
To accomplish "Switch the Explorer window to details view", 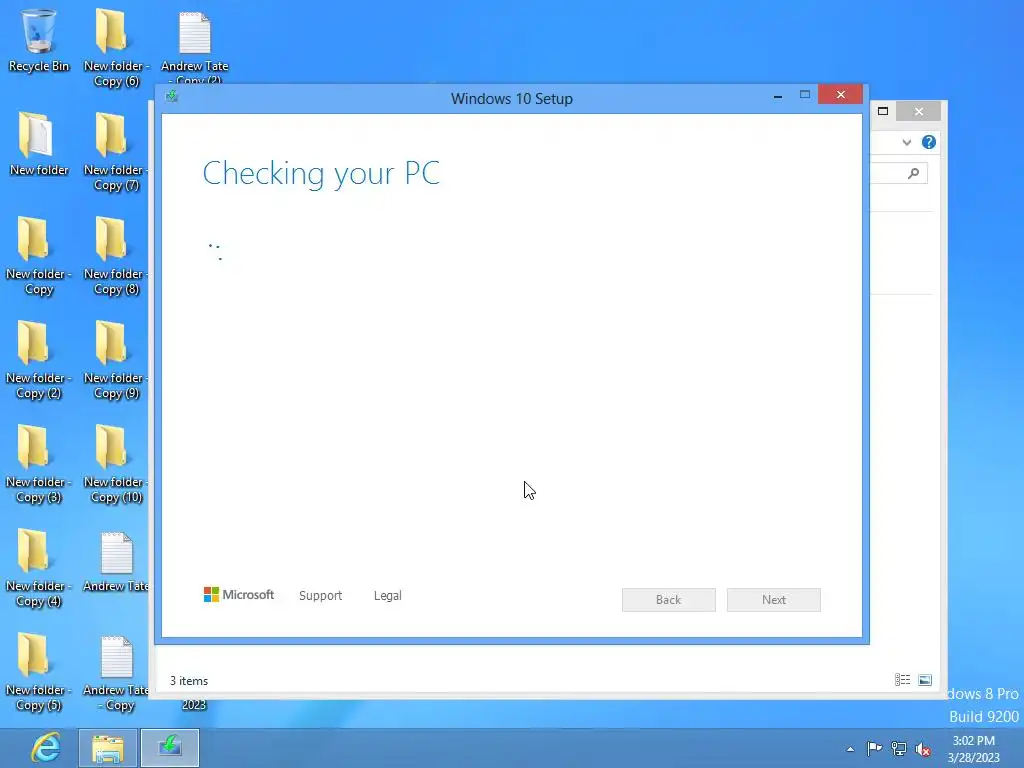I will point(903,680).
